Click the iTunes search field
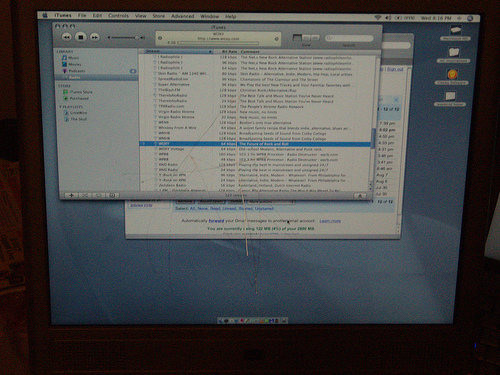Screen dimensions: 500x375 click(349, 38)
